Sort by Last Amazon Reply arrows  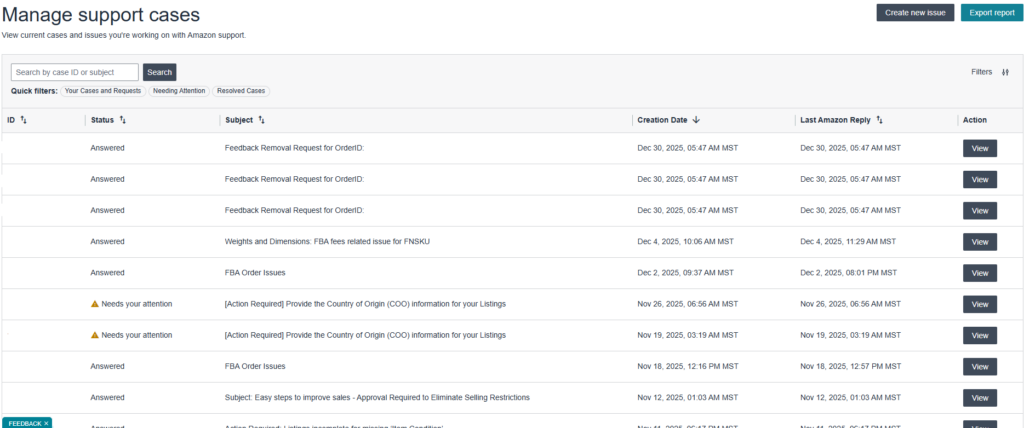click(880, 120)
